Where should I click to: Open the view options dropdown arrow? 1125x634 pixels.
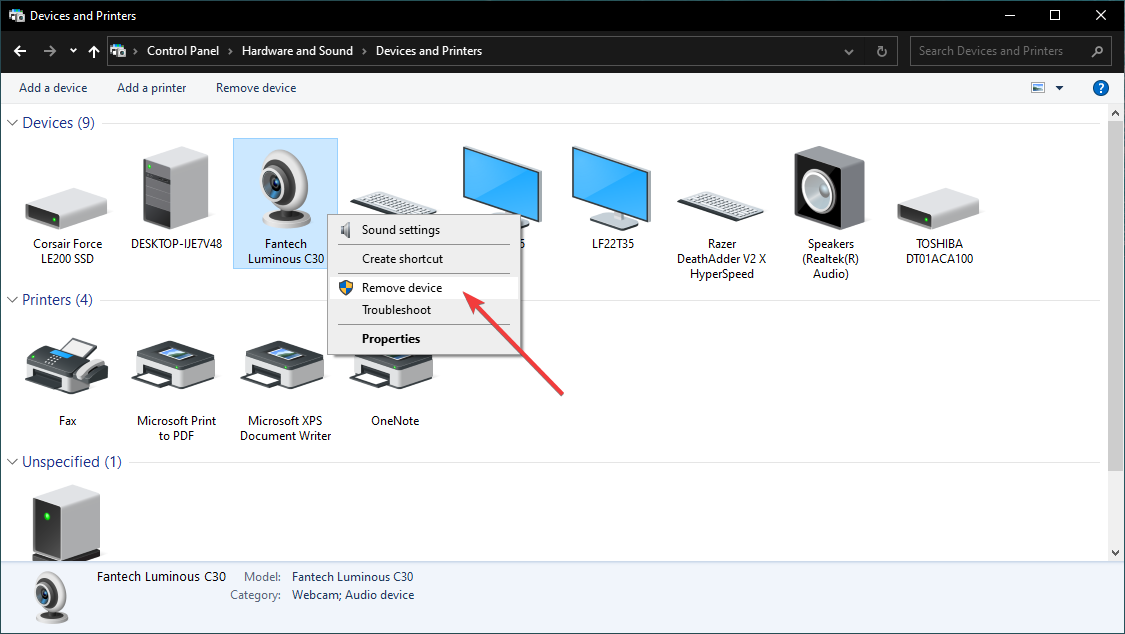[x=1060, y=88]
